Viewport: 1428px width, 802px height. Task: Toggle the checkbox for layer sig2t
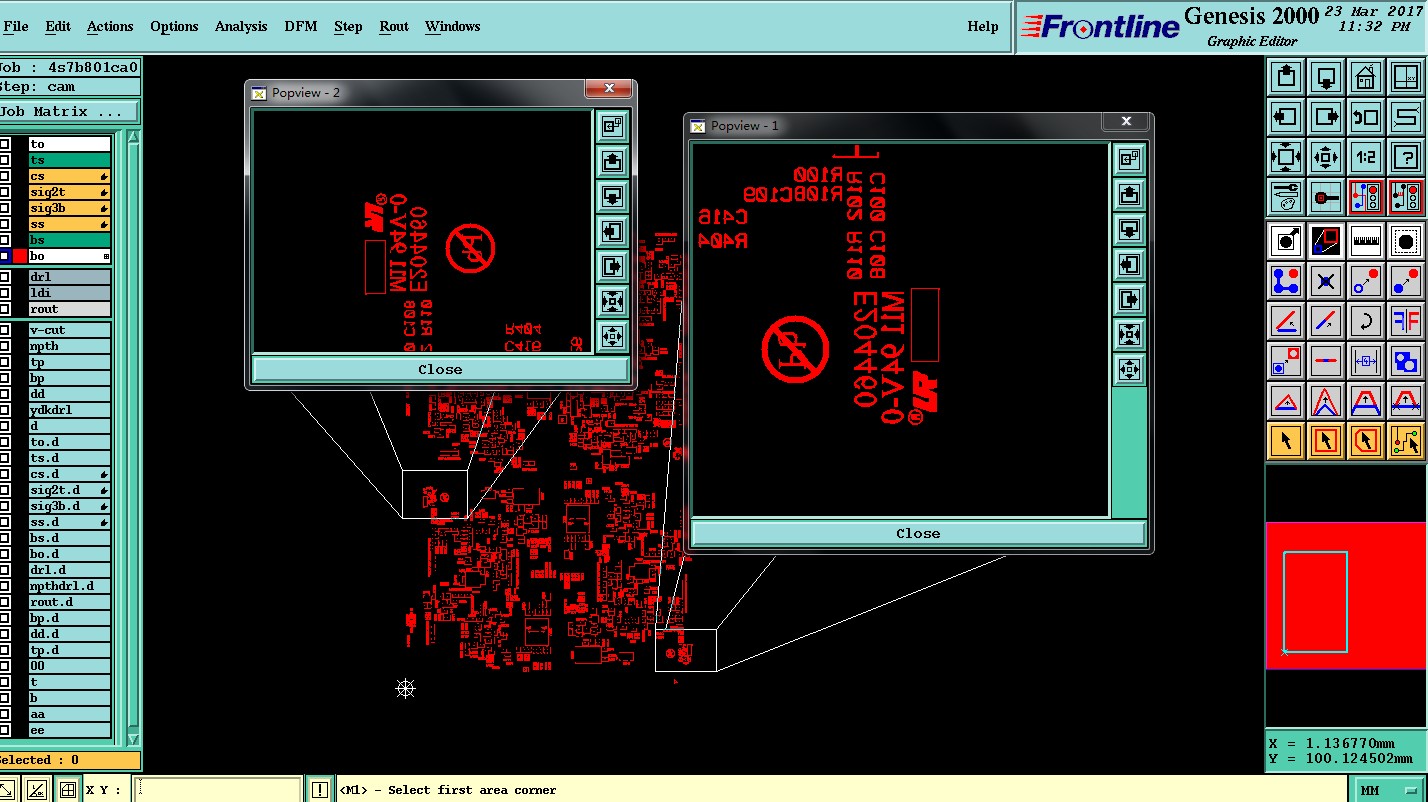[x=5, y=192]
